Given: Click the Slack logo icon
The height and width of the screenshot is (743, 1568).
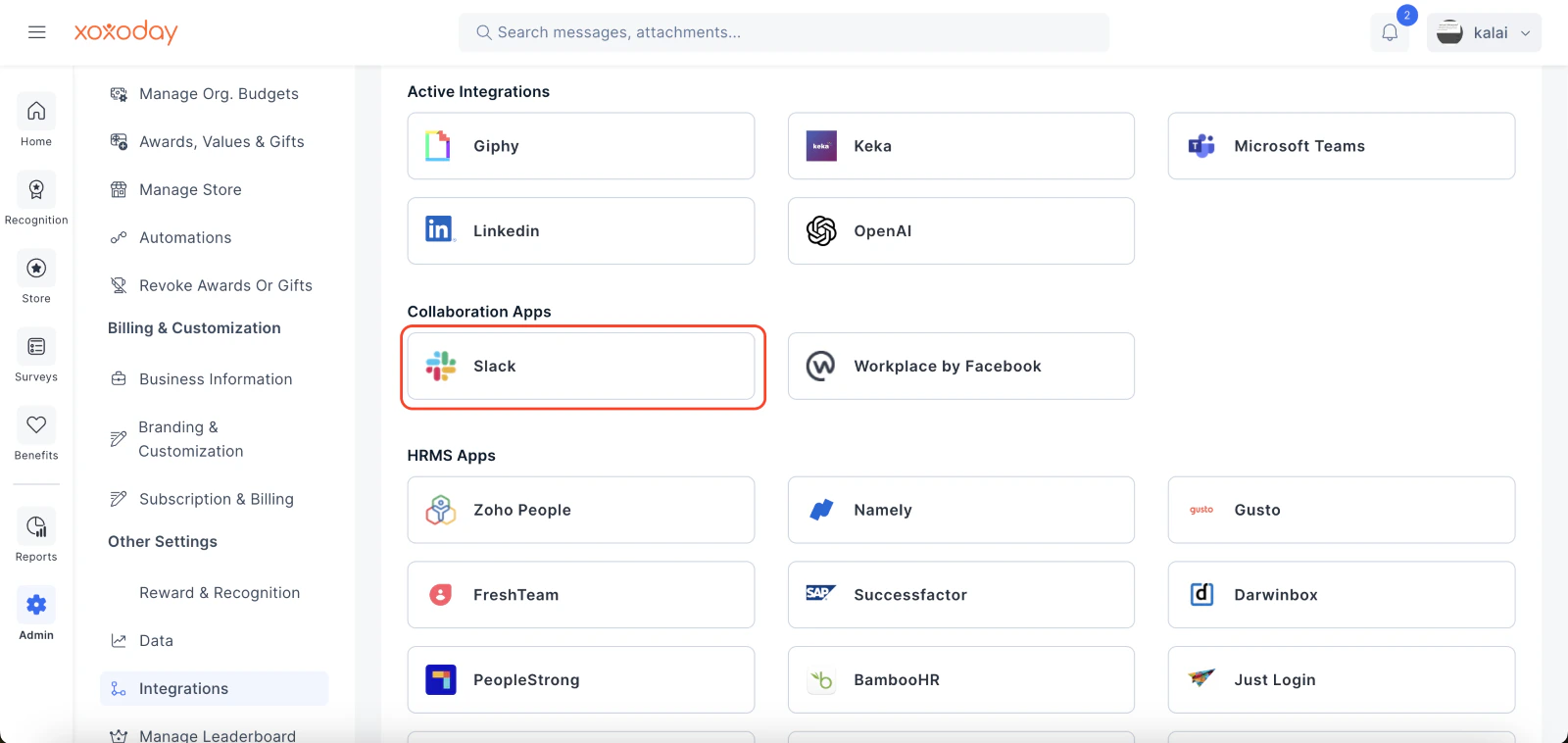Looking at the screenshot, I should click(x=441, y=367).
